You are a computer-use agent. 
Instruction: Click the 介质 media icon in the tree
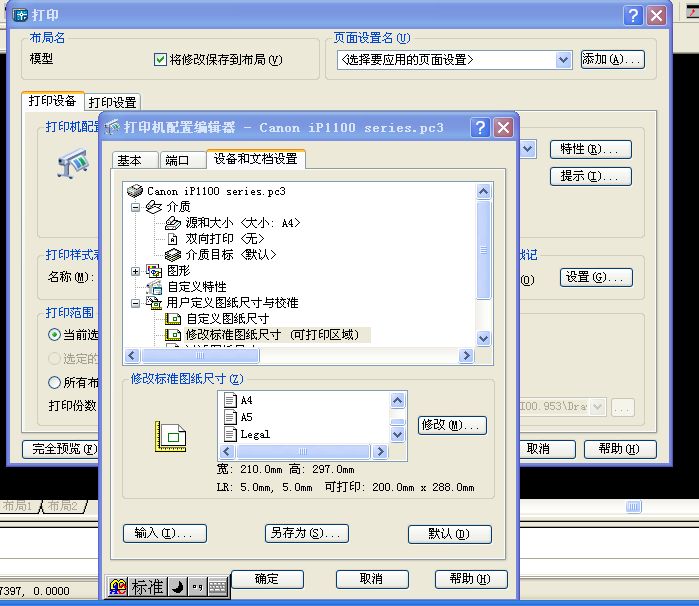pyautogui.click(x=154, y=207)
